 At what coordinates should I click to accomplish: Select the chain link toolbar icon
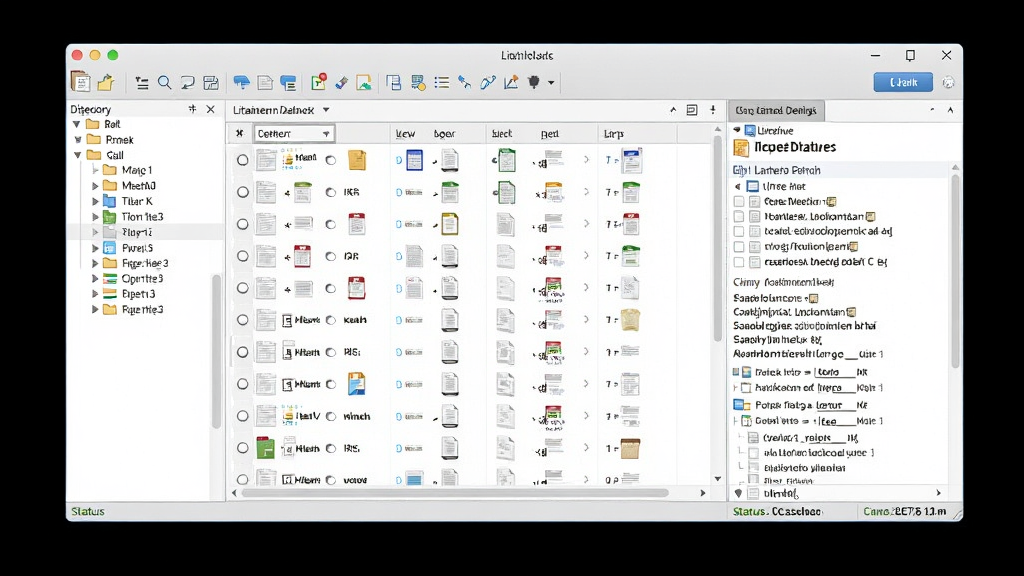(488, 82)
